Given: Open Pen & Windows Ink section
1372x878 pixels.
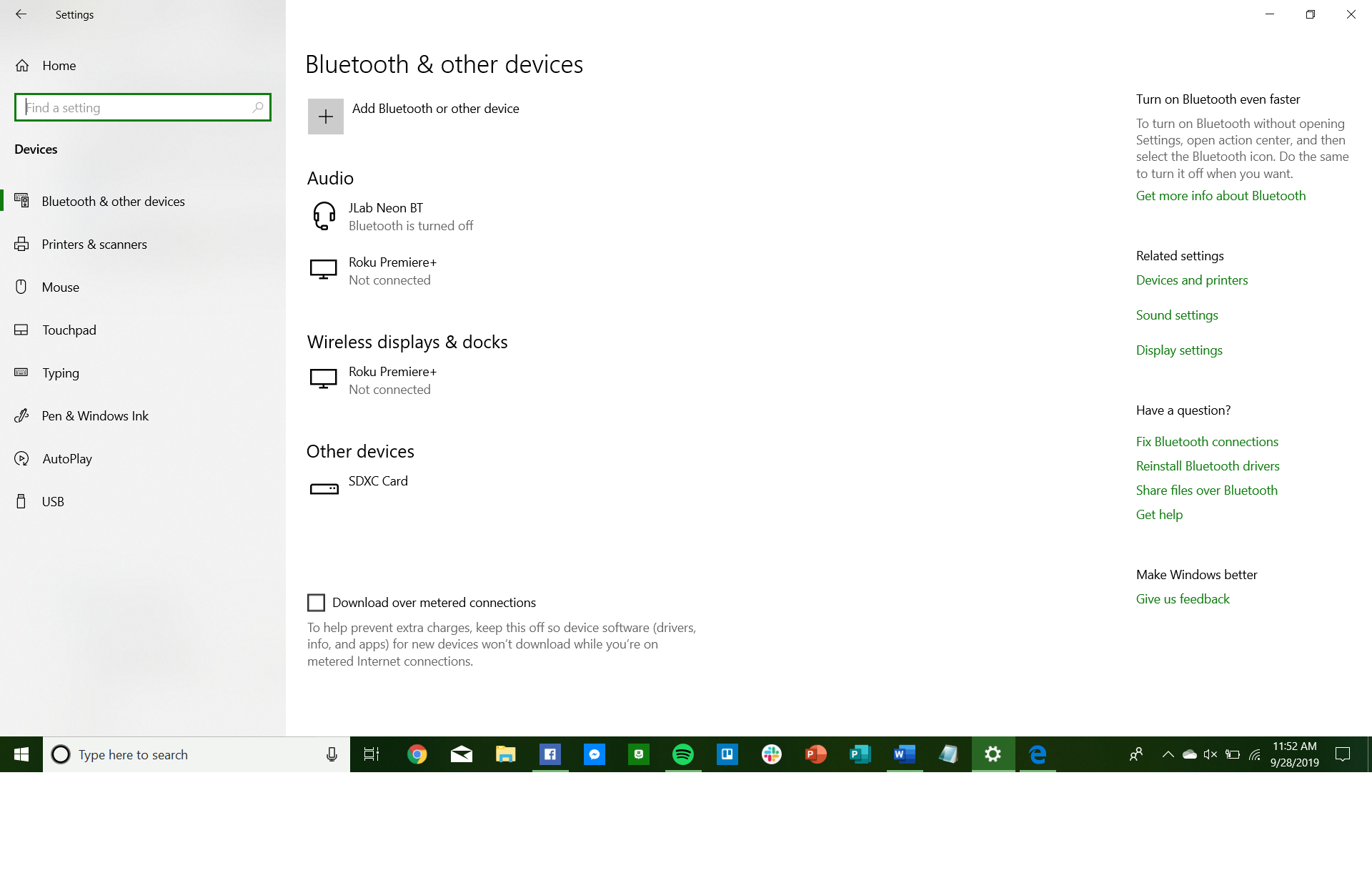Looking at the screenshot, I should point(143,416).
